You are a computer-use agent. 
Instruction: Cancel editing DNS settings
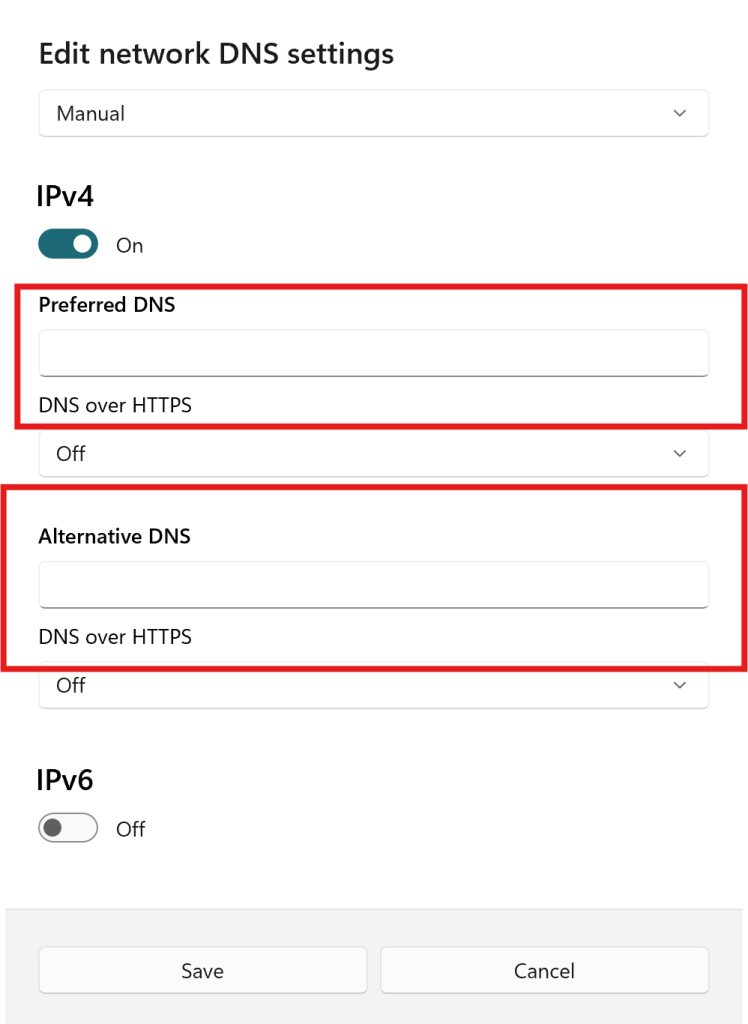(544, 971)
